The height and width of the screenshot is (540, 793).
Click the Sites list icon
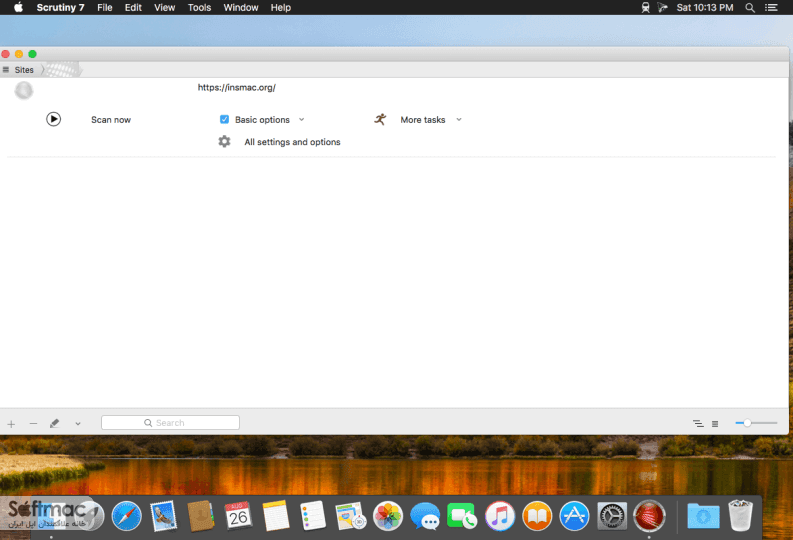[x=6, y=70]
